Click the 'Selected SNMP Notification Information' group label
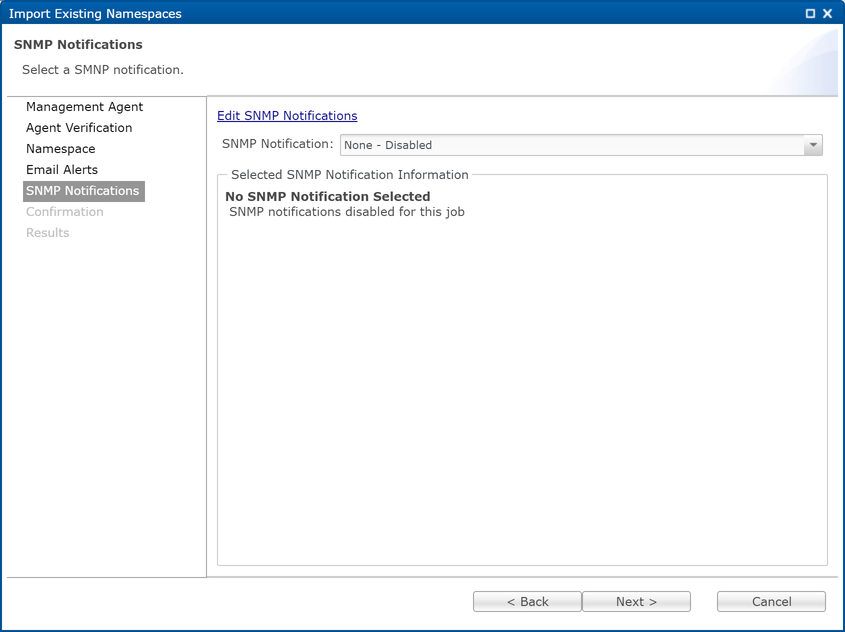 pyautogui.click(x=349, y=175)
